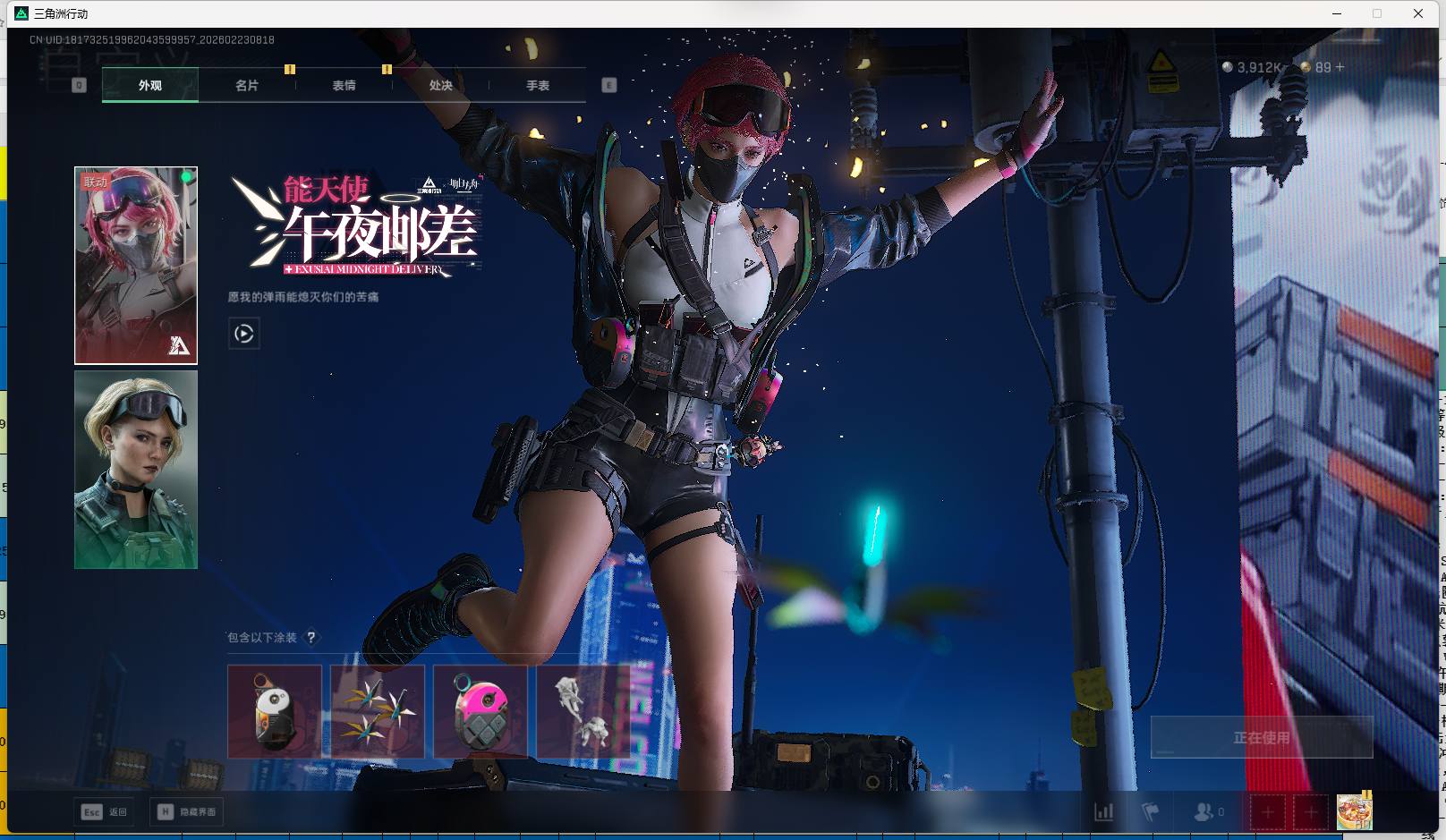The width and height of the screenshot is (1446, 840).
Task: Click the first empty plus squad slot
Action: pyautogui.click(x=1267, y=812)
